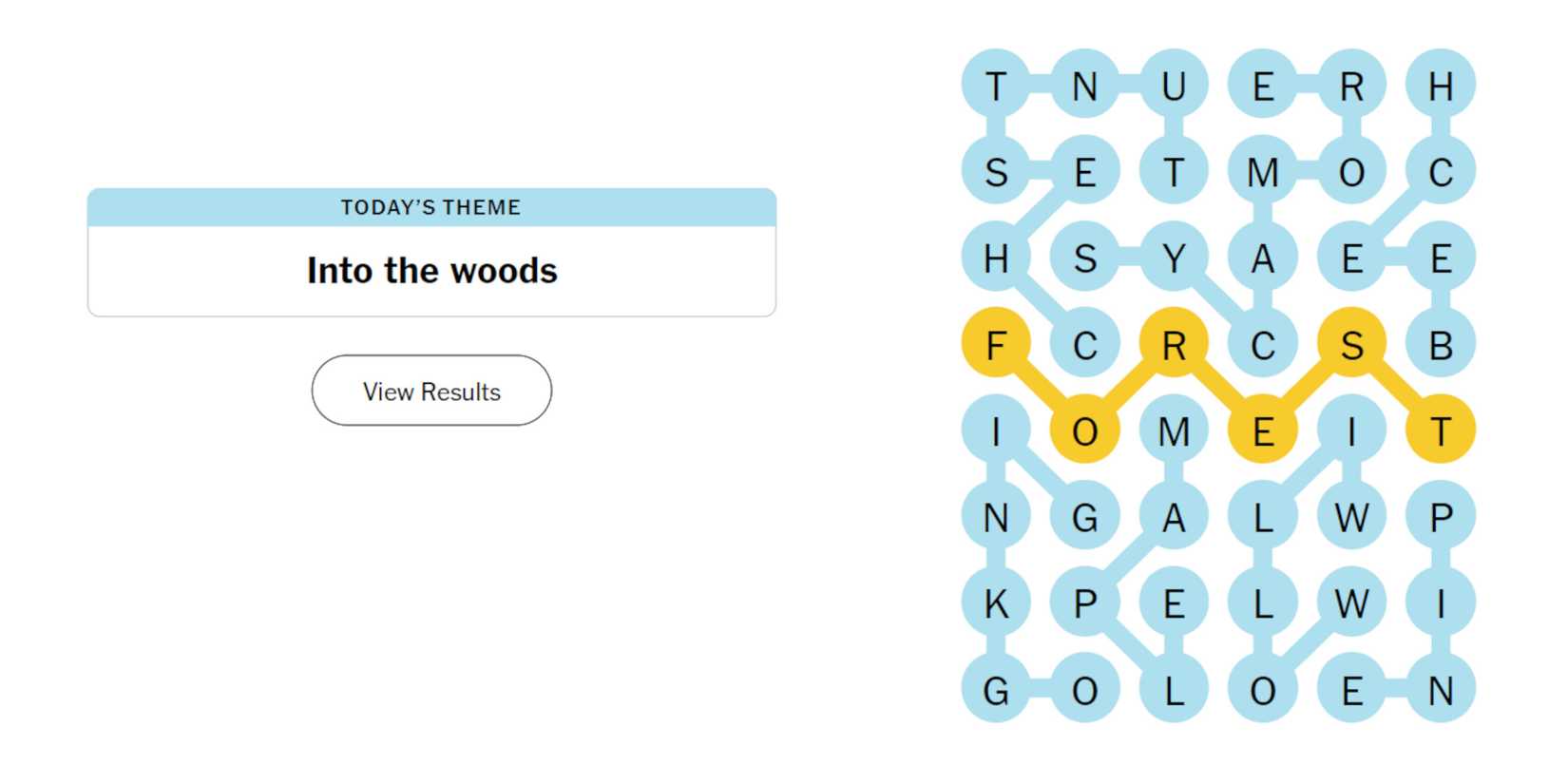This screenshot has width=1568, height=784.
Task: Select a G letter tile
Action: click(1084, 519)
